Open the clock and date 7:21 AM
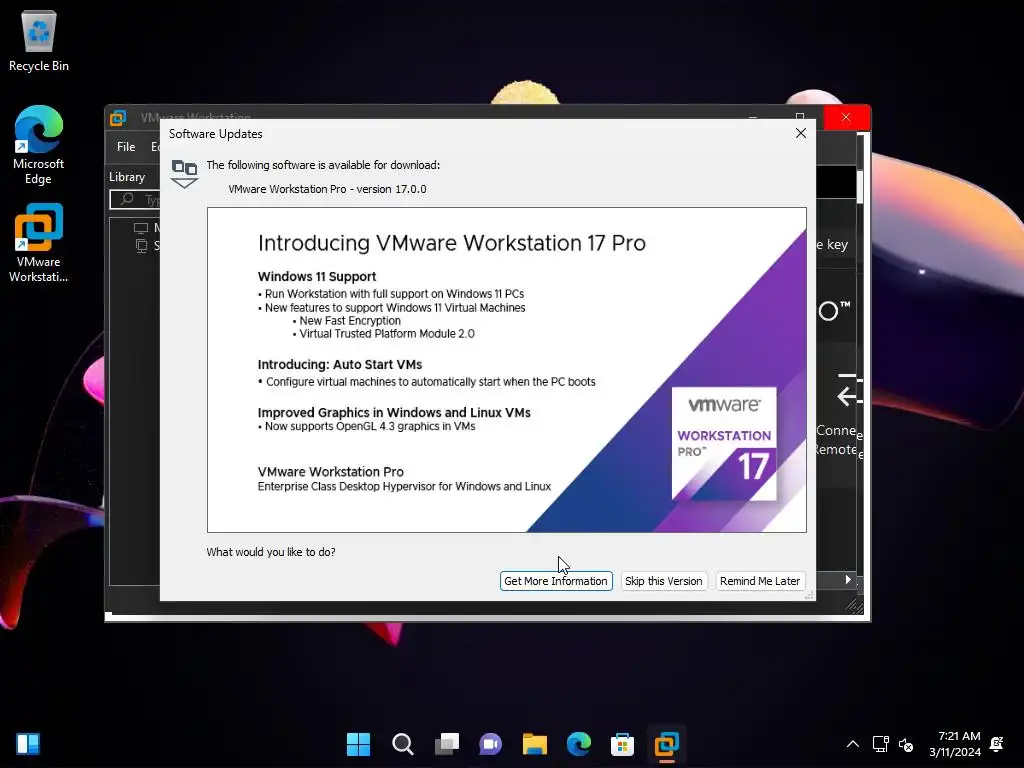Screen dimensions: 1024x768 955,744
